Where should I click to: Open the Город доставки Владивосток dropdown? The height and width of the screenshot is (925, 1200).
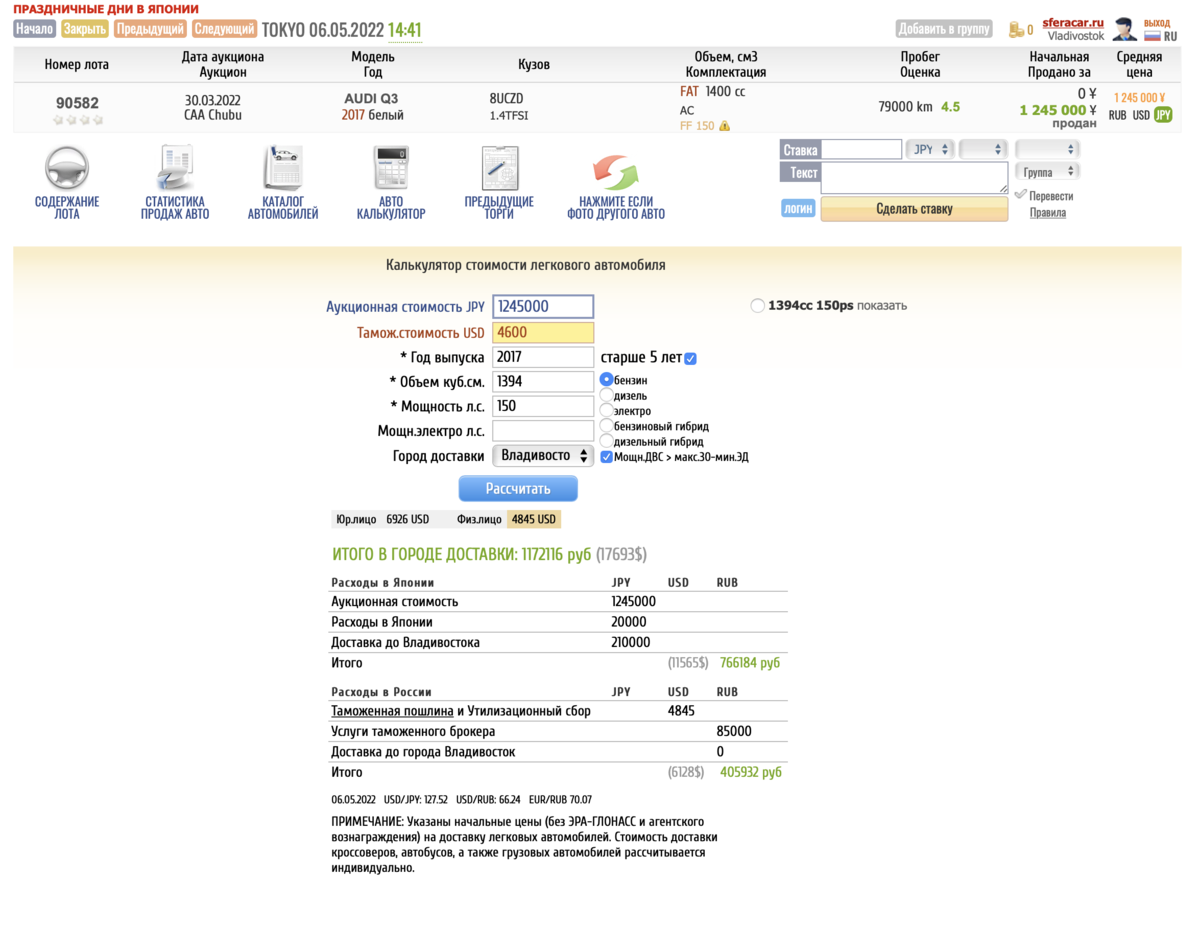pos(544,456)
